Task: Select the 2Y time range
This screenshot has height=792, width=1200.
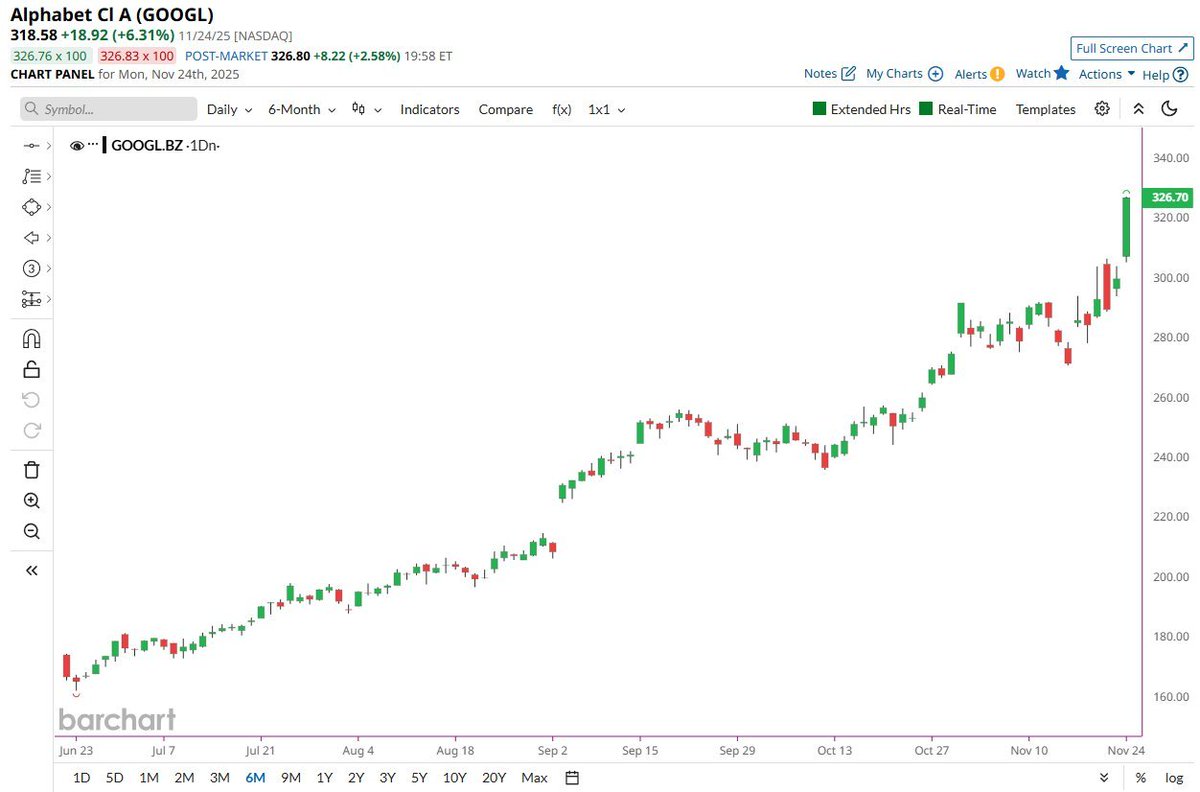Action: click(356, 777)
